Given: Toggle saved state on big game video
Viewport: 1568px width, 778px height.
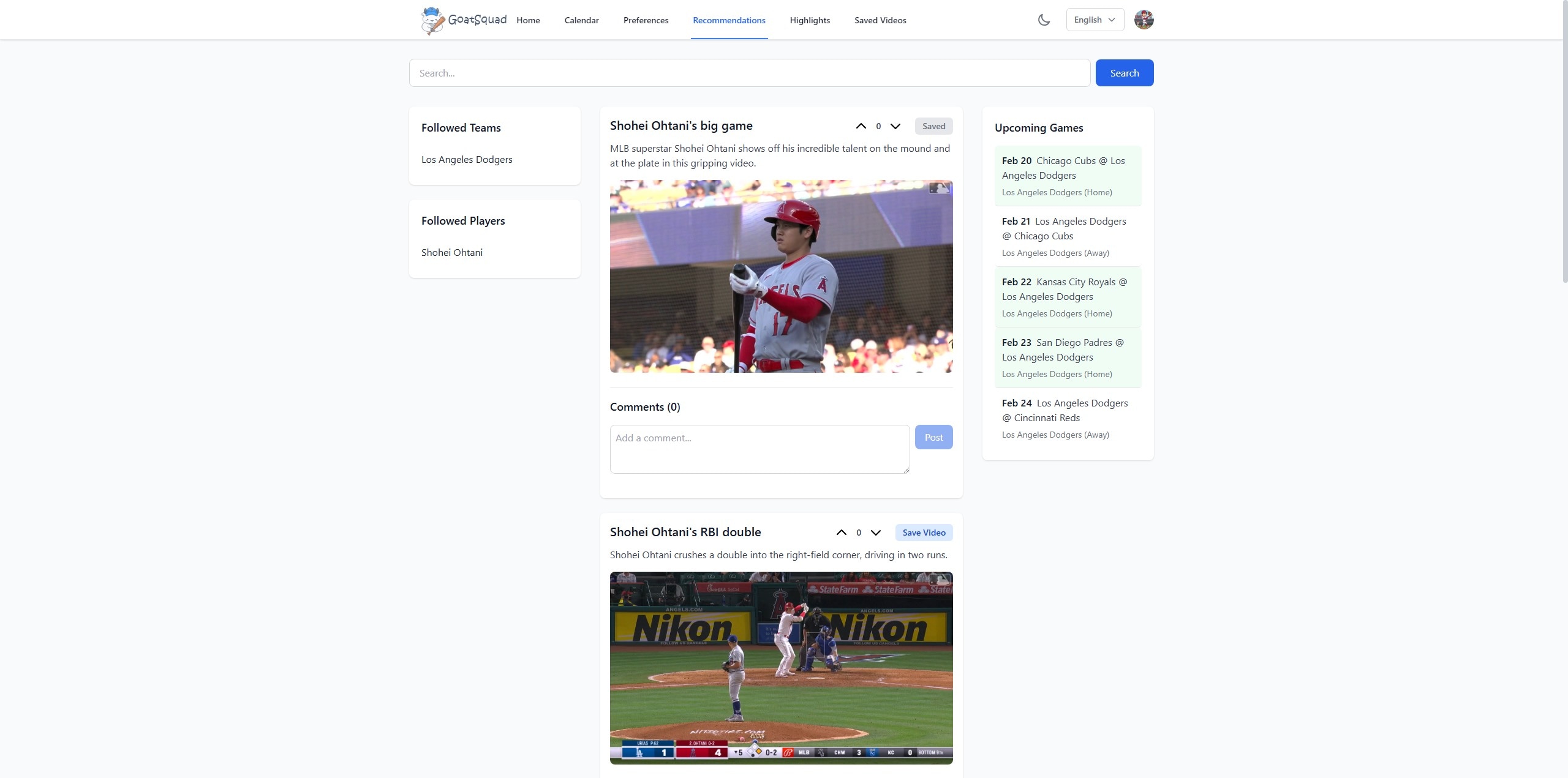Looking at the screenshot, I should [x=933, y=125].
